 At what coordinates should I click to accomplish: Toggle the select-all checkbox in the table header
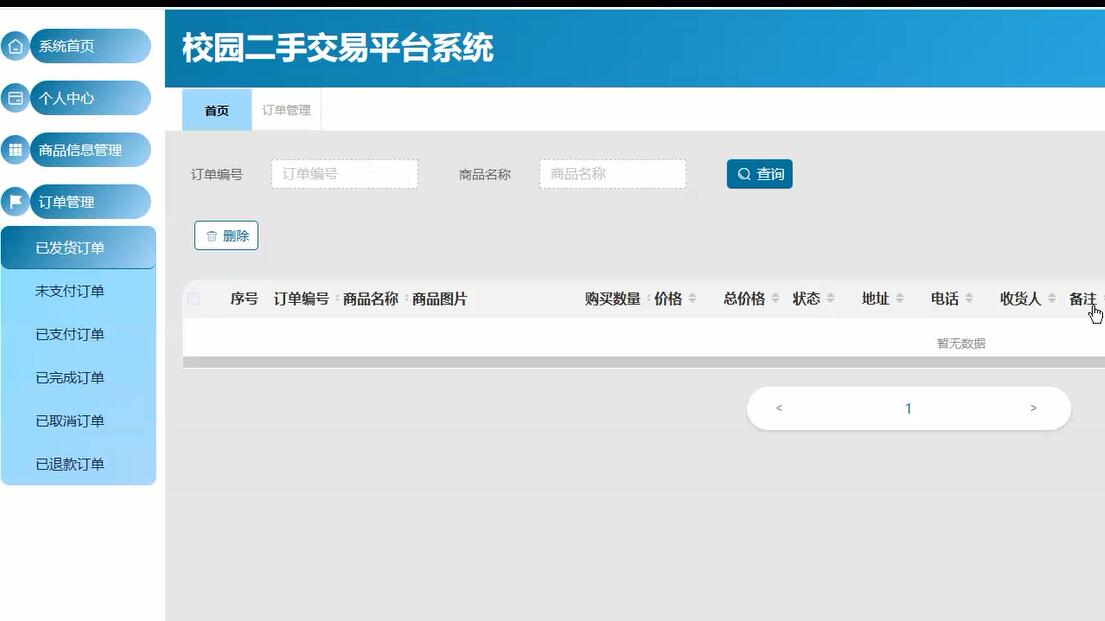pyautogui.click(x=193, y=298)
